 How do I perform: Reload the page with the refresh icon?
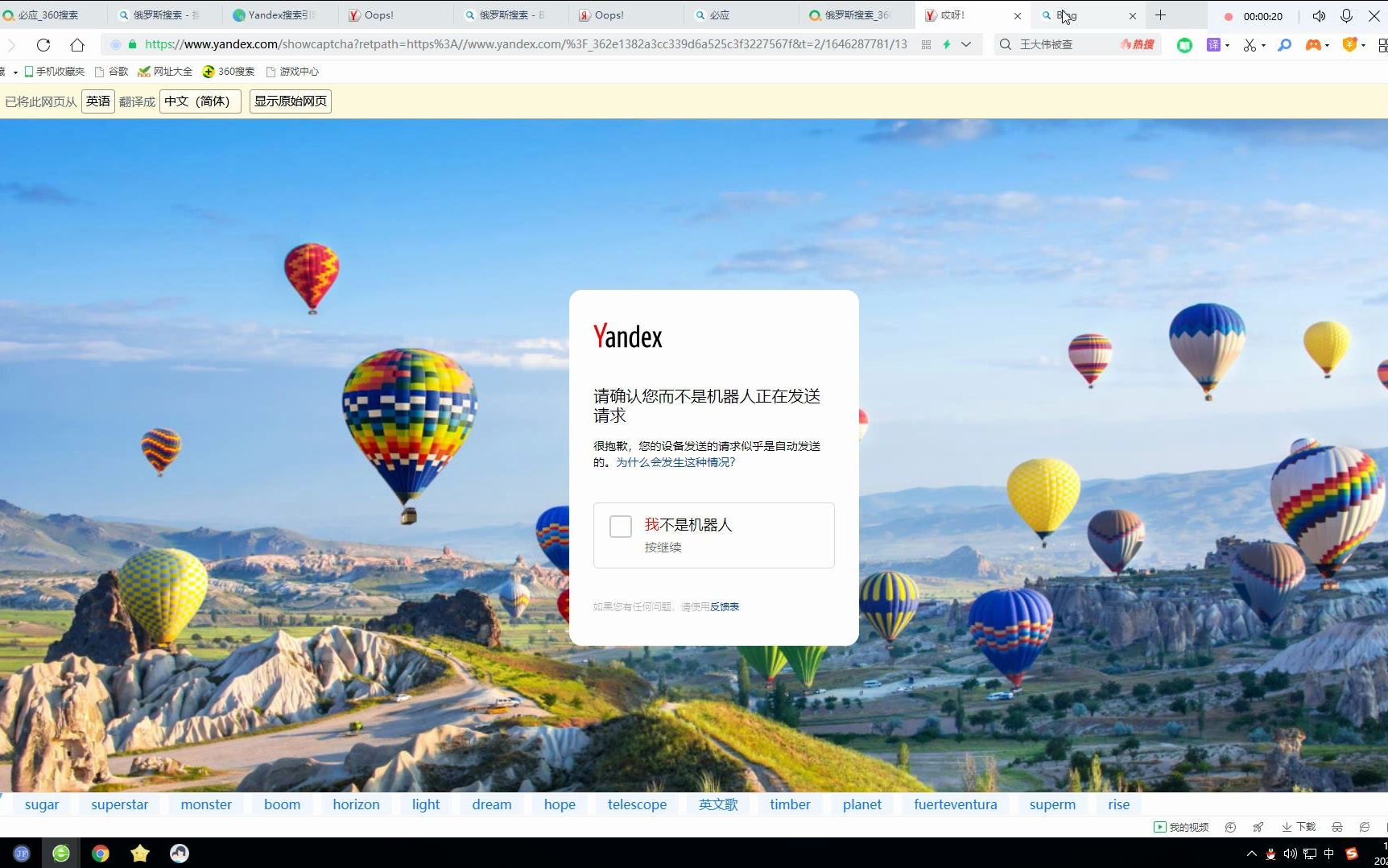[x=43, y=45]
